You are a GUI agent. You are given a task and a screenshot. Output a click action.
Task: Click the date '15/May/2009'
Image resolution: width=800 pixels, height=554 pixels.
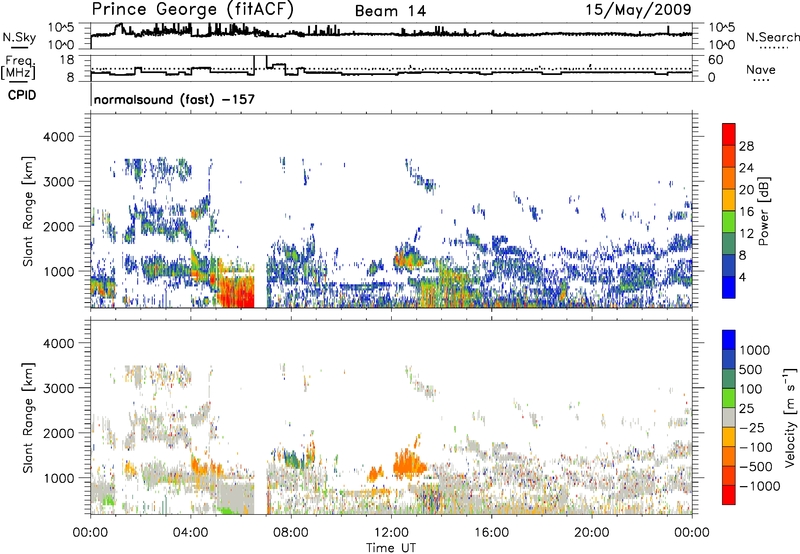point(638,10)
